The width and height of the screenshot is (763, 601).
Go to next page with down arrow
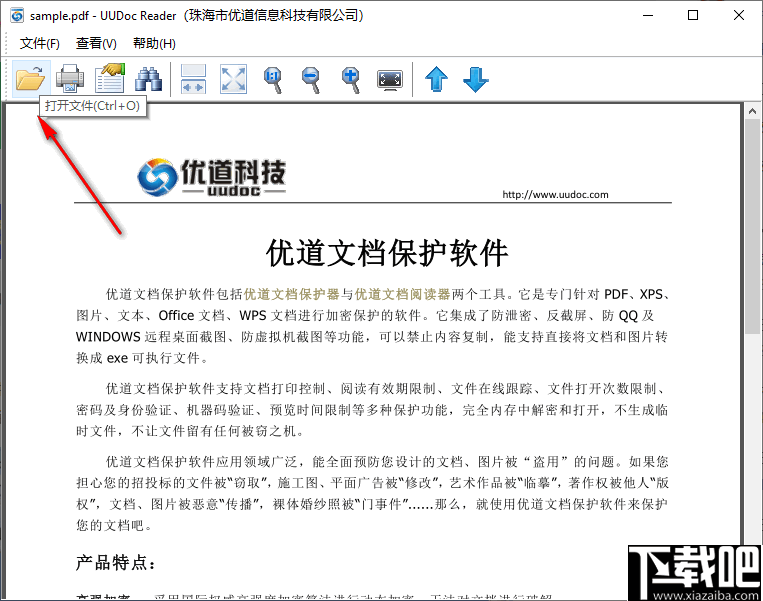(x=475, y=79)
